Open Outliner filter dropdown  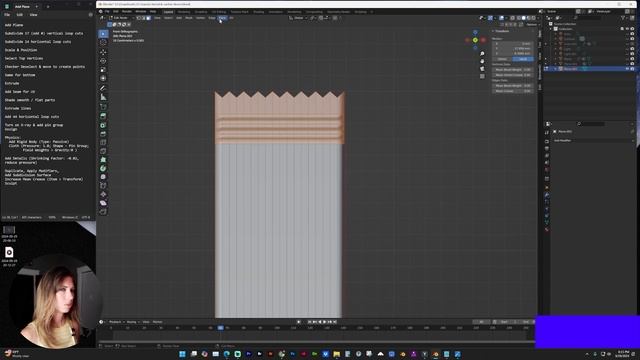click(x=624, y=18)
